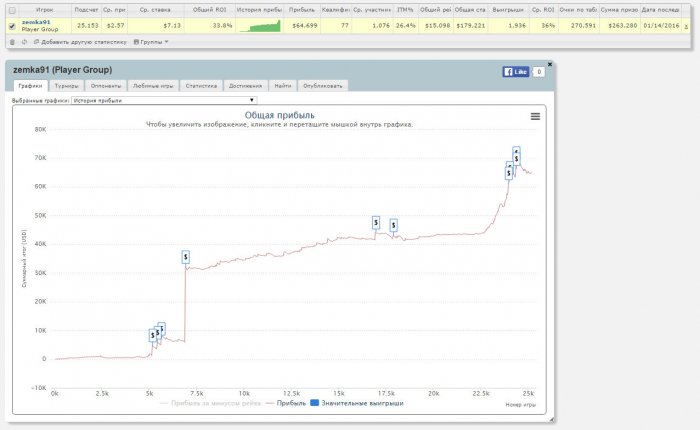Sort by the Выигрыши column header

point(508,10)
